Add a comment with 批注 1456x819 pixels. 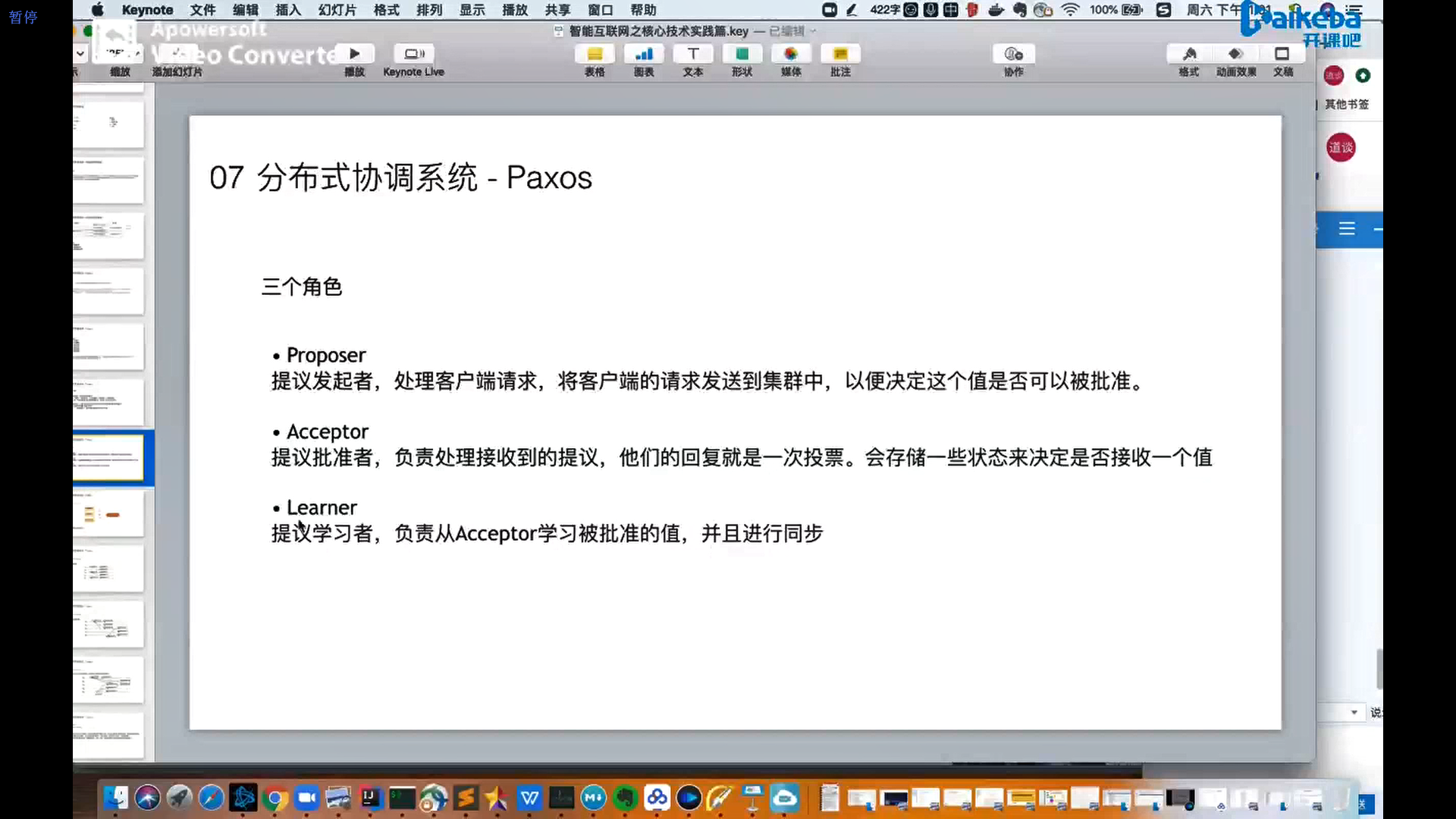coord(840,55)
